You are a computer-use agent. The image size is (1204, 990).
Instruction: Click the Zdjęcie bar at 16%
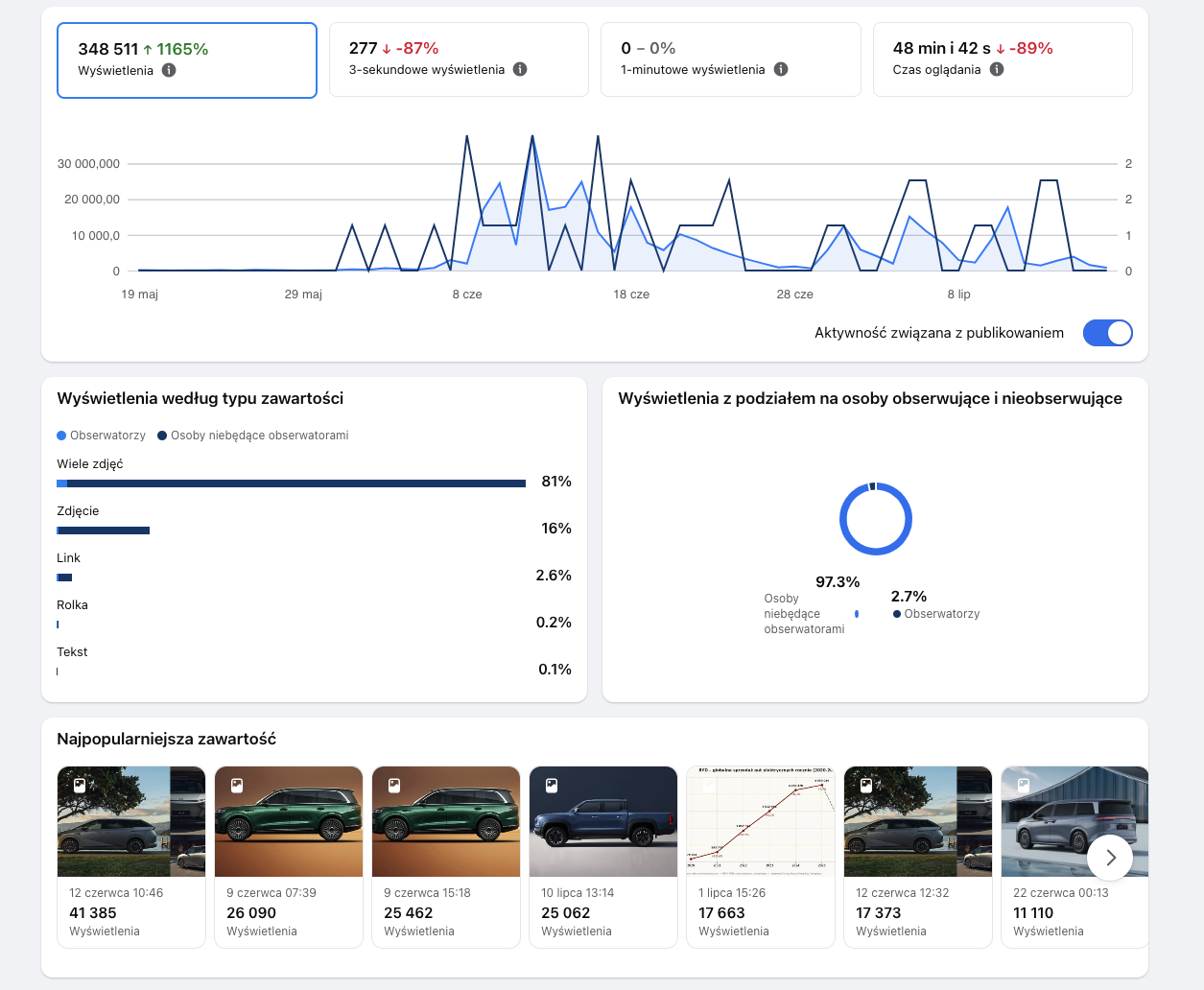[x=104, y=530]
